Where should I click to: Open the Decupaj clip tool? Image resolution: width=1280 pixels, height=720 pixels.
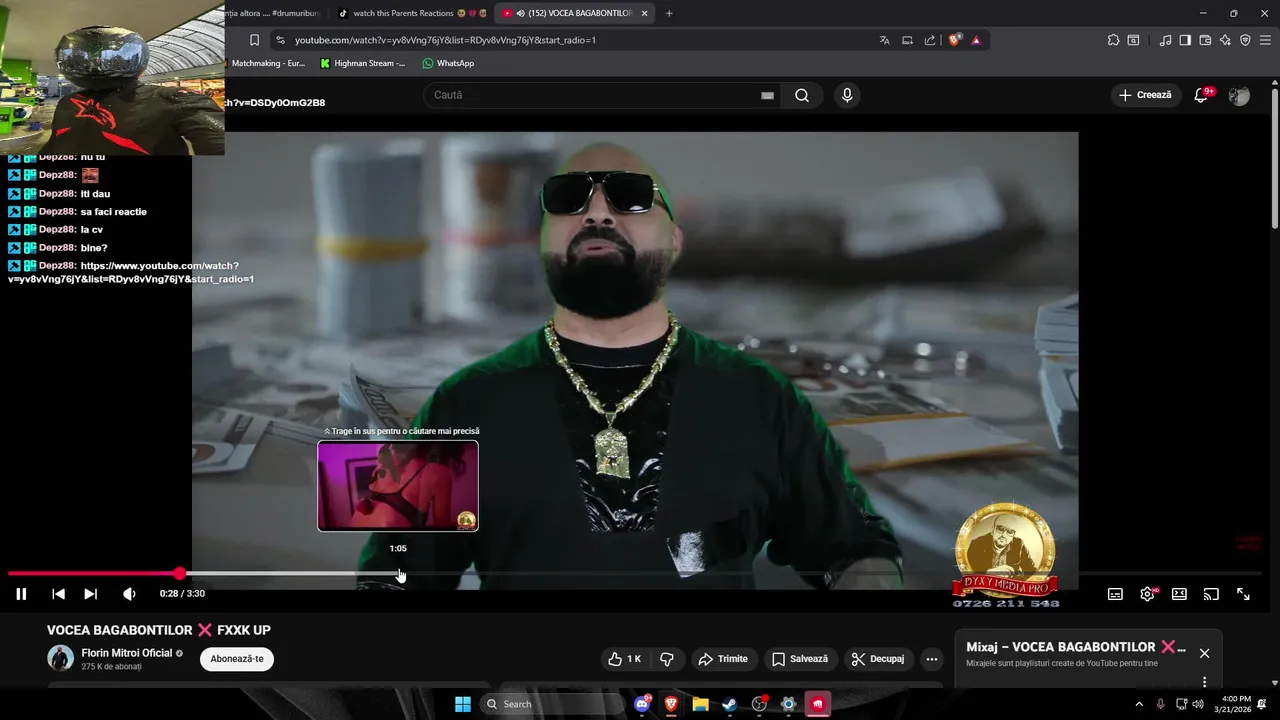(x=878, y=659)
